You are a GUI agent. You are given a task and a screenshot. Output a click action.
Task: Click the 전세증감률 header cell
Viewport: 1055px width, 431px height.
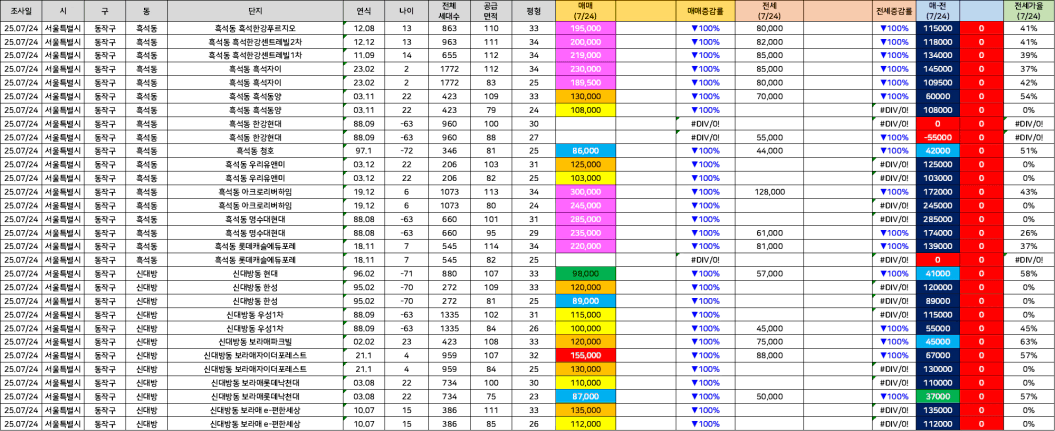pos(894,11)
